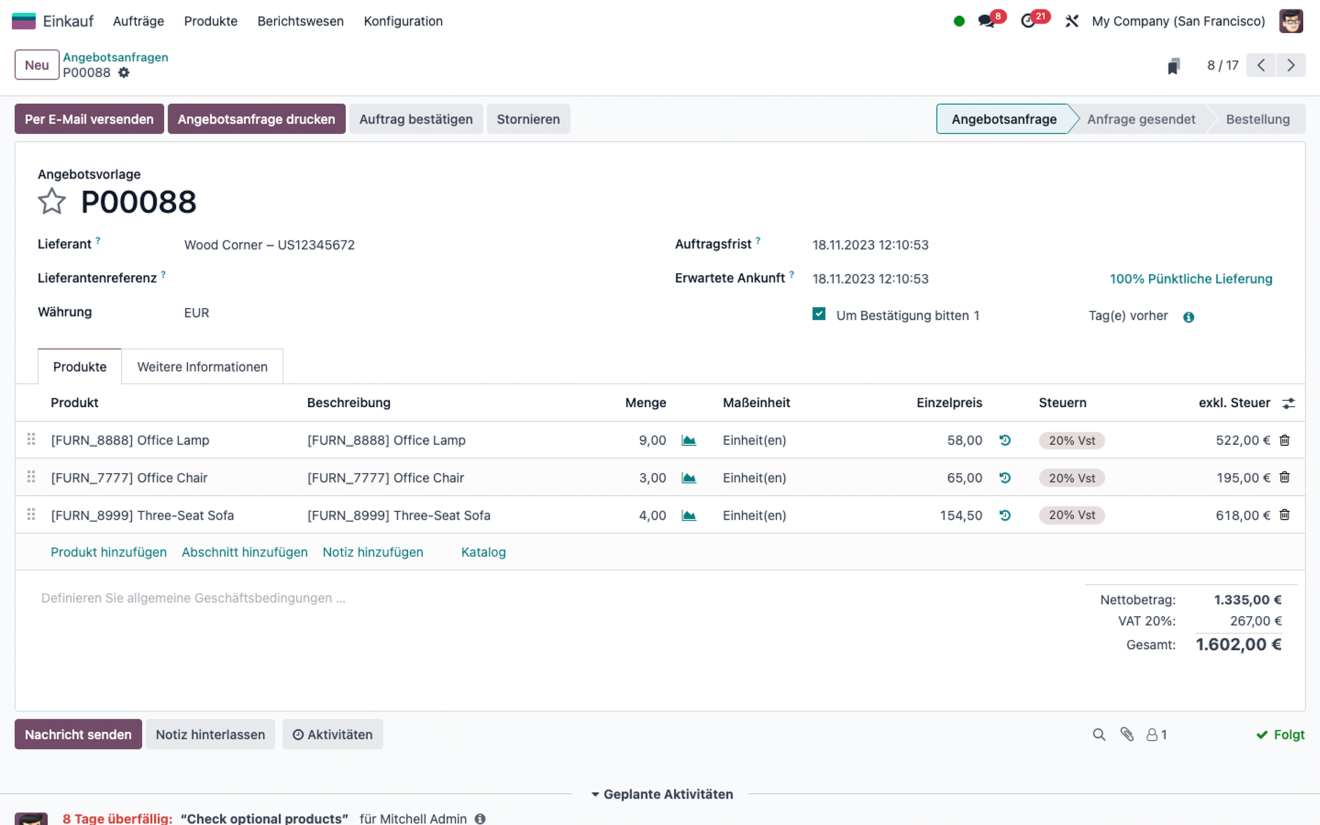Screen dimensions: 1320x825
Task: Mark P00088 as favorite with star
Action: tap(52, 201)
